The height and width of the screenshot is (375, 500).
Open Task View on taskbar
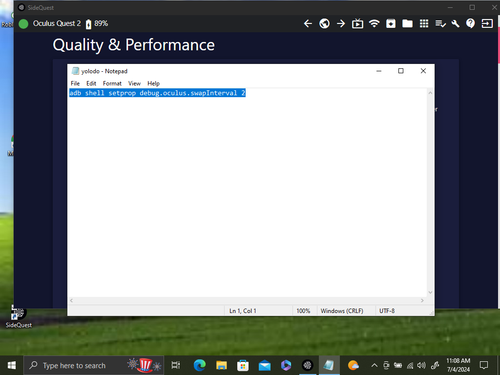pyautogui.click(x=176, y=365)
